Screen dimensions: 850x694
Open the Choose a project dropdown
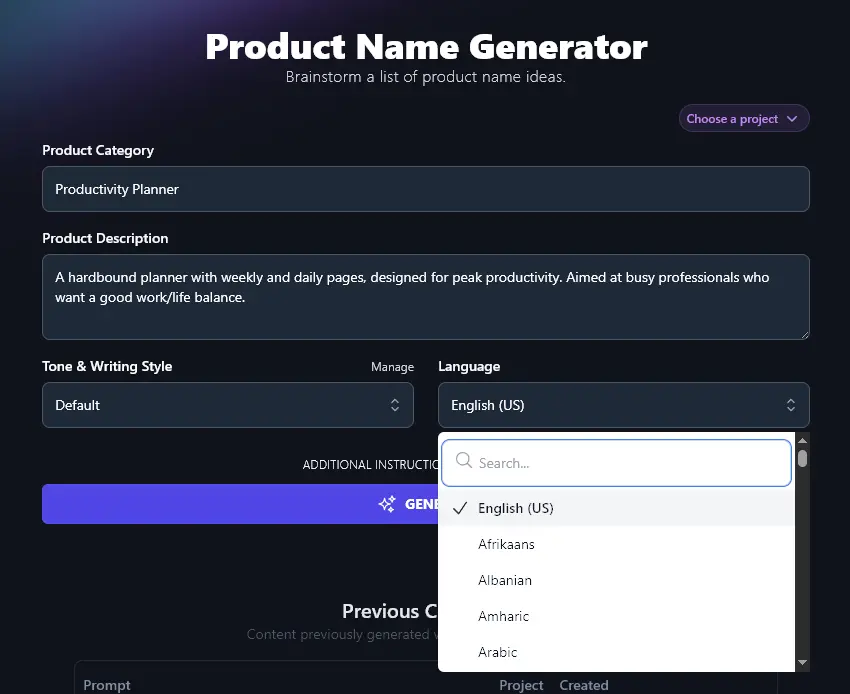(744, 118)
